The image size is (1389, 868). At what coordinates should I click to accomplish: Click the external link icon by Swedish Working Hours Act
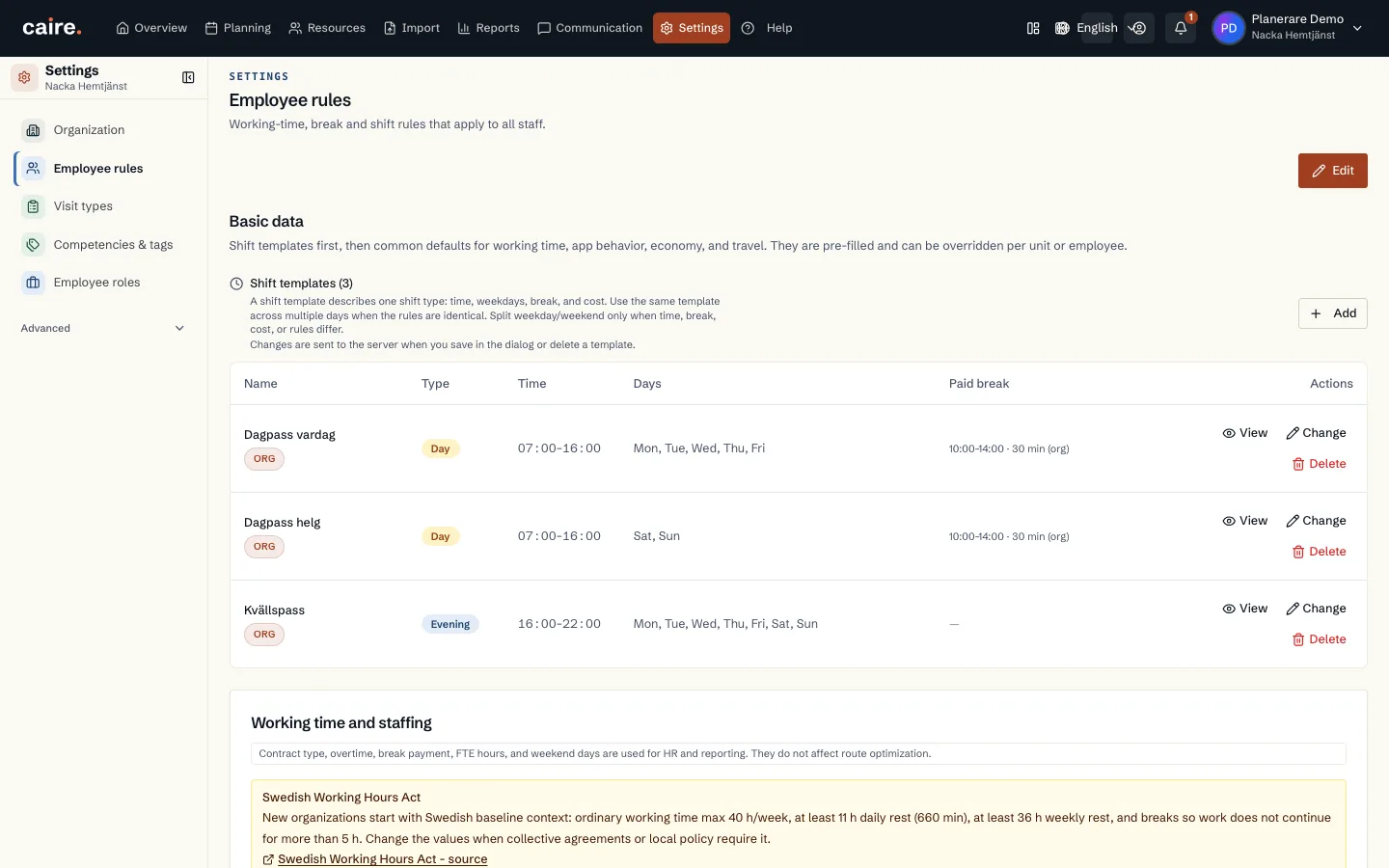pos(268,859)
